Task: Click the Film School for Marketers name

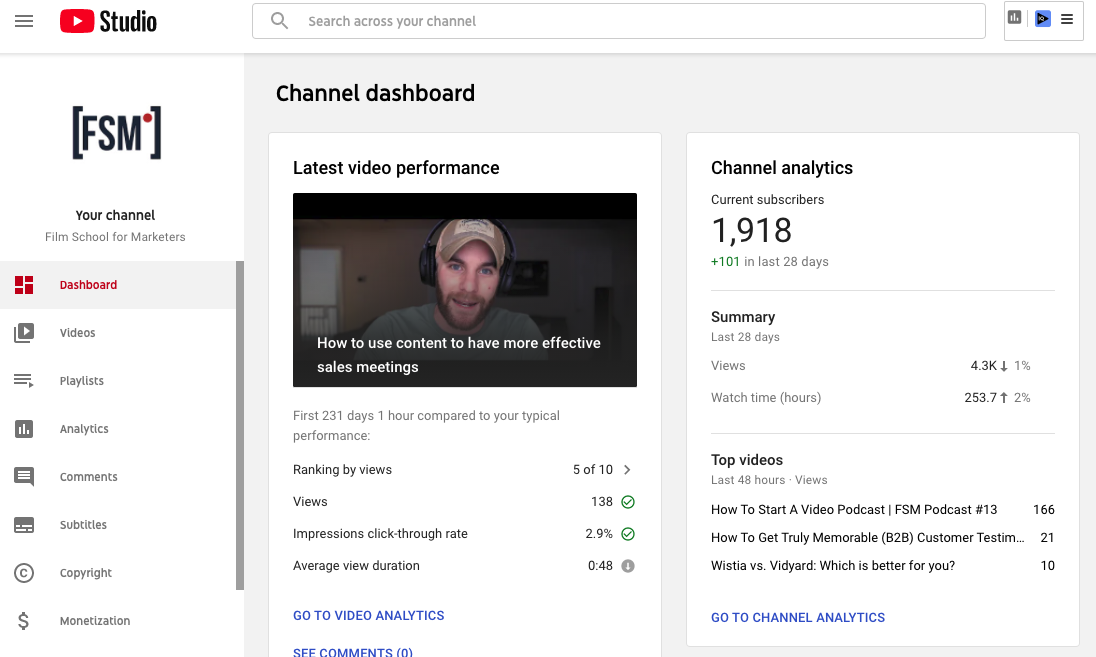Action: (x=115, y=237)
